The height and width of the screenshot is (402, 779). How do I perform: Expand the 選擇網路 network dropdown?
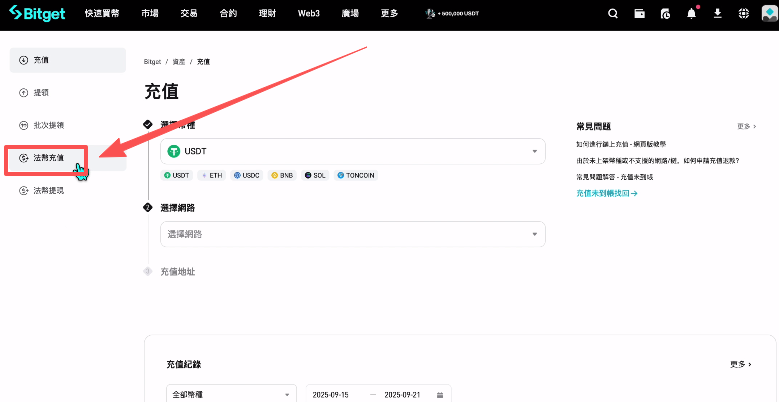pyautogui.click(x=352, y=234)
